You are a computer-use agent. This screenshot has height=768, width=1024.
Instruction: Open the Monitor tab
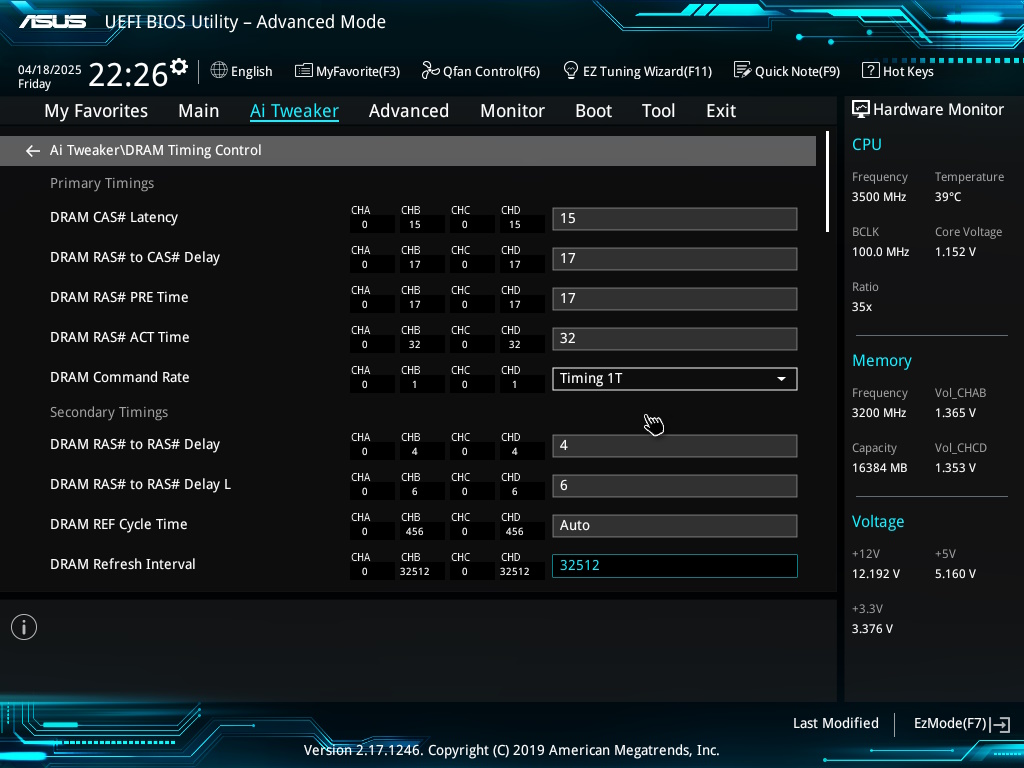tap(513, 111)
